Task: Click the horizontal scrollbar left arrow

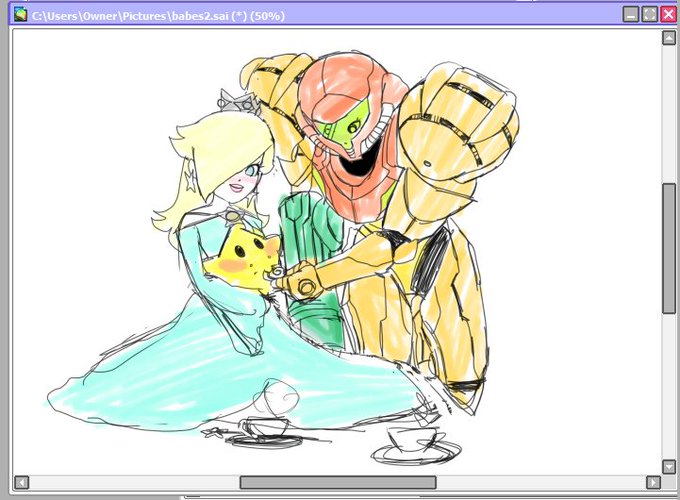Action: pyautogui.click(x=22, y=482)
